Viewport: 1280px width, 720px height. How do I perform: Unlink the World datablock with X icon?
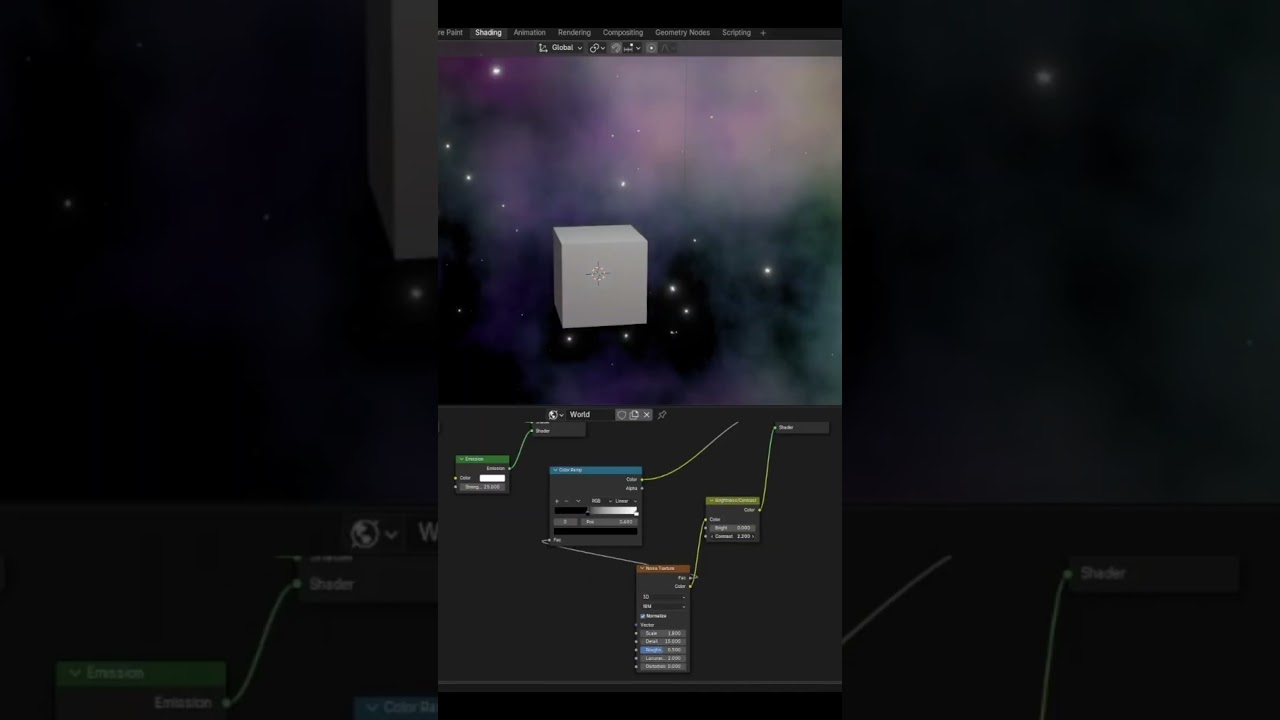[x=647, y=414]
